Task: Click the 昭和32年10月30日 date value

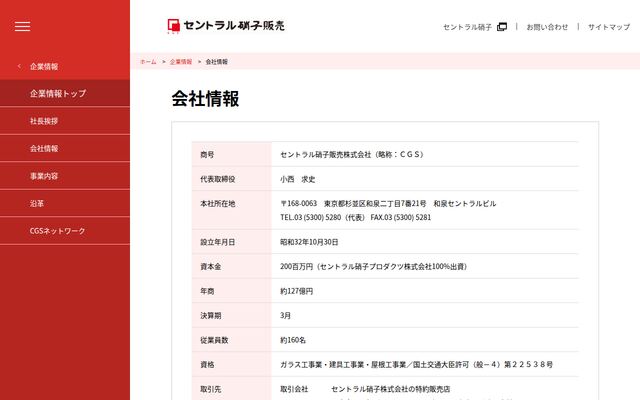Action: click(x=309, y=242)
